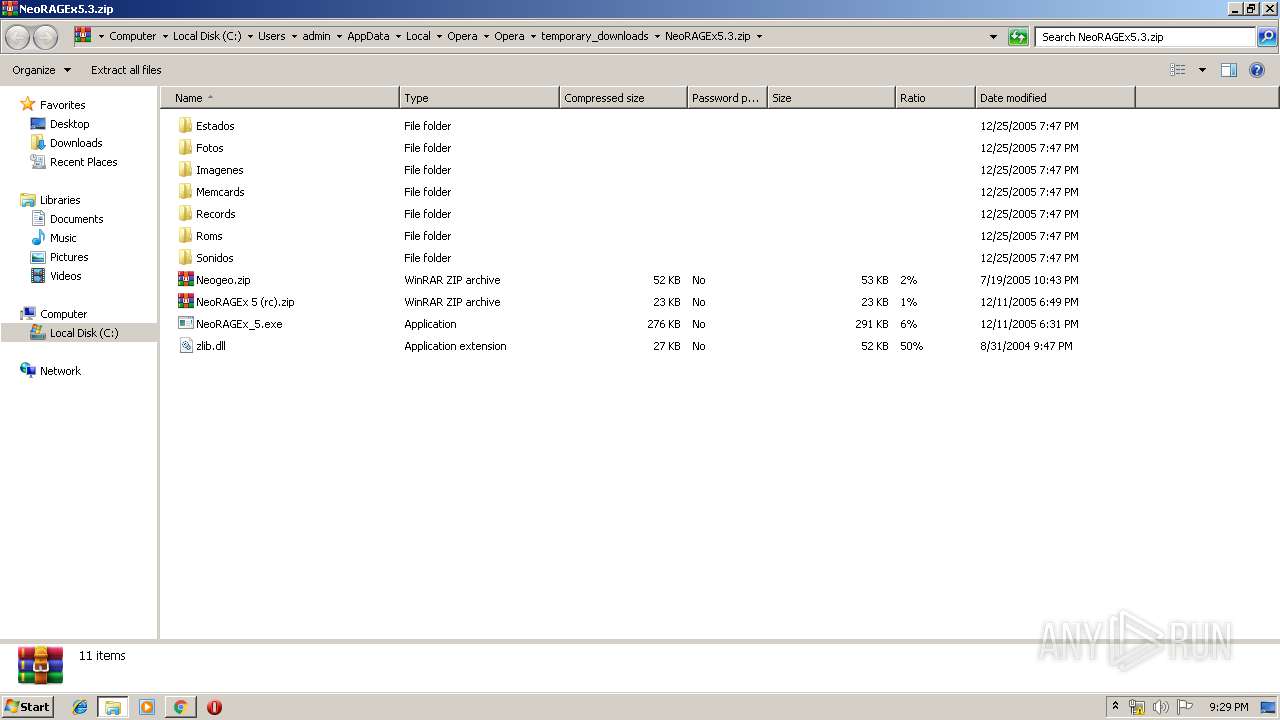
Task: Click the red Opera taskbar icon
Action: pyautogui.click(x=214, y=707)
